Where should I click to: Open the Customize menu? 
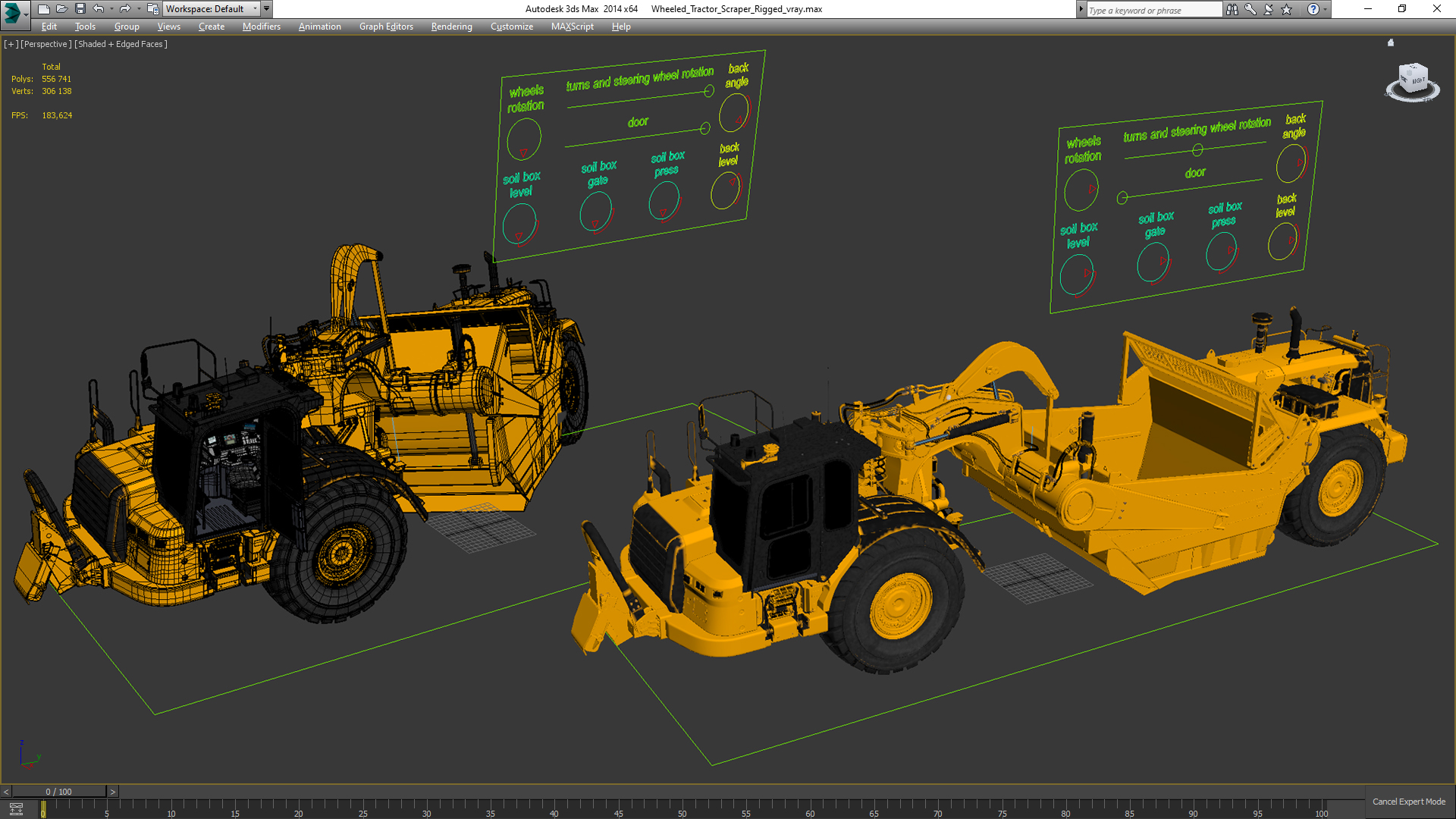(512, 27)
